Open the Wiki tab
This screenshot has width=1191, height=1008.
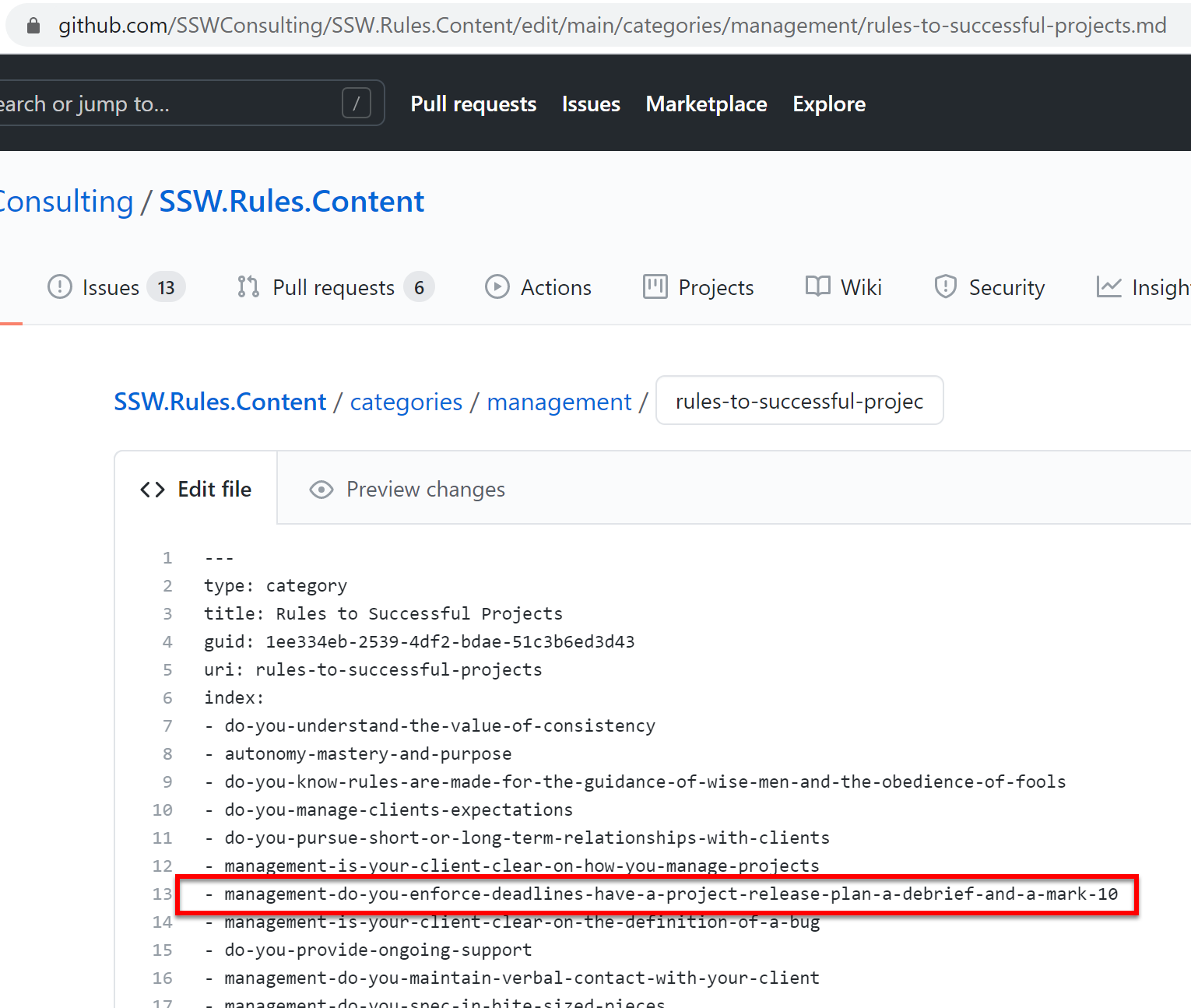[x=844, y=287]
